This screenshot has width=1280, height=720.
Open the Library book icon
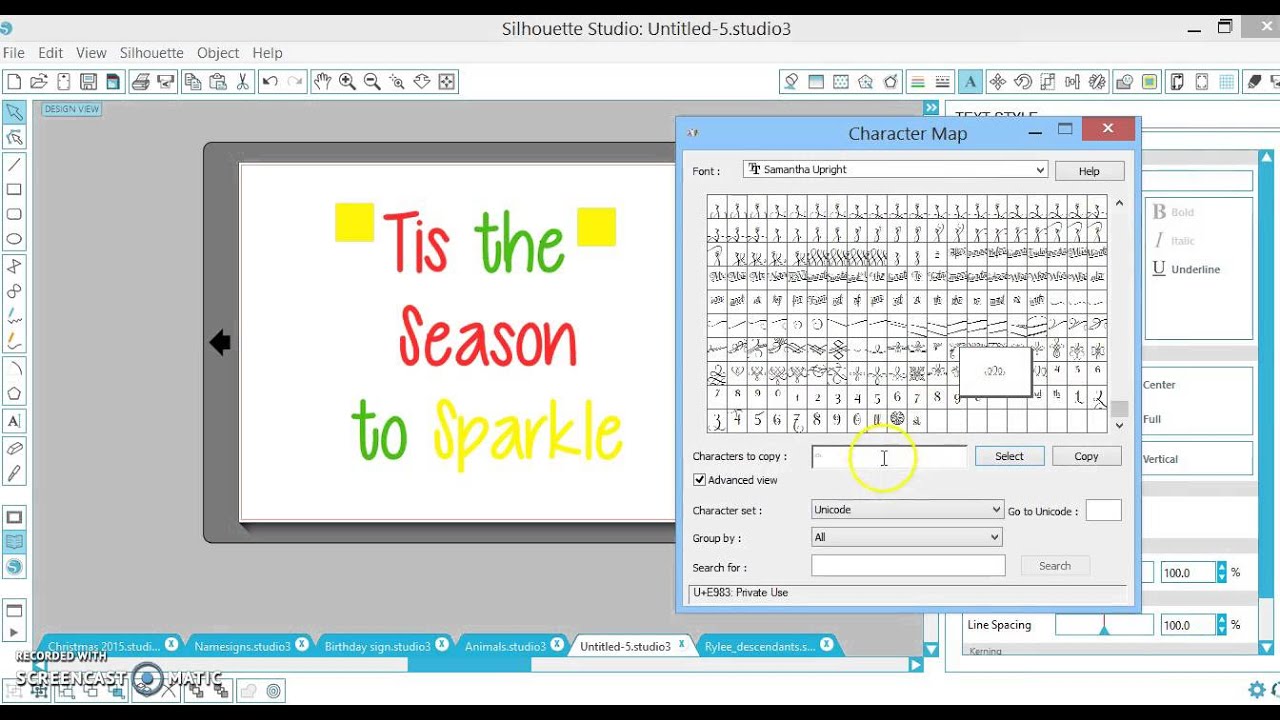14,542
